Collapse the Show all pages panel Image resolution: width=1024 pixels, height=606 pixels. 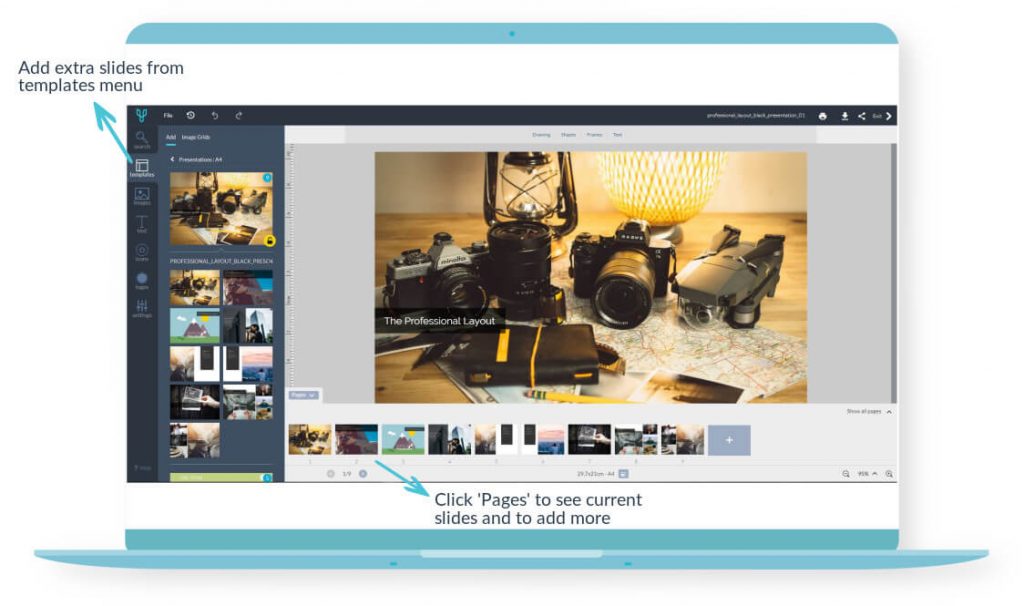[888, 411]
